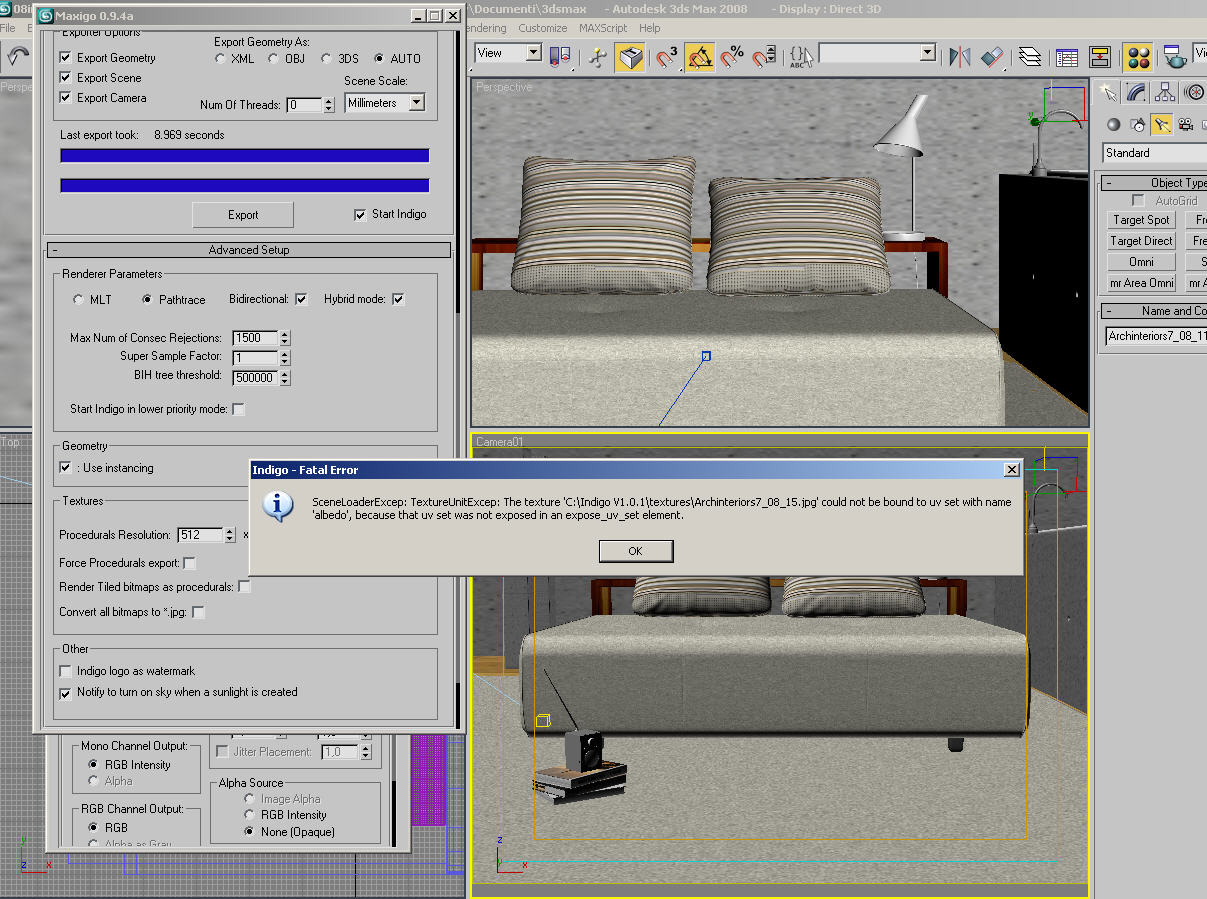Click the Export button

tap(243, 215)
